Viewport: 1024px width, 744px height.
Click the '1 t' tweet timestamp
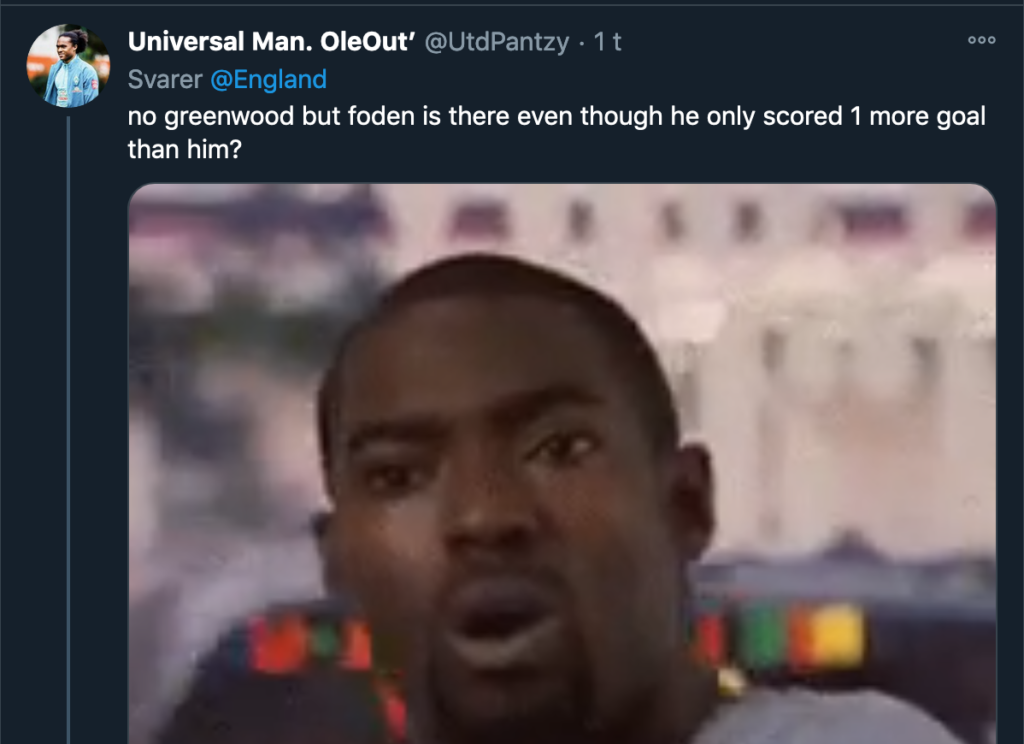tap(607, 42)
